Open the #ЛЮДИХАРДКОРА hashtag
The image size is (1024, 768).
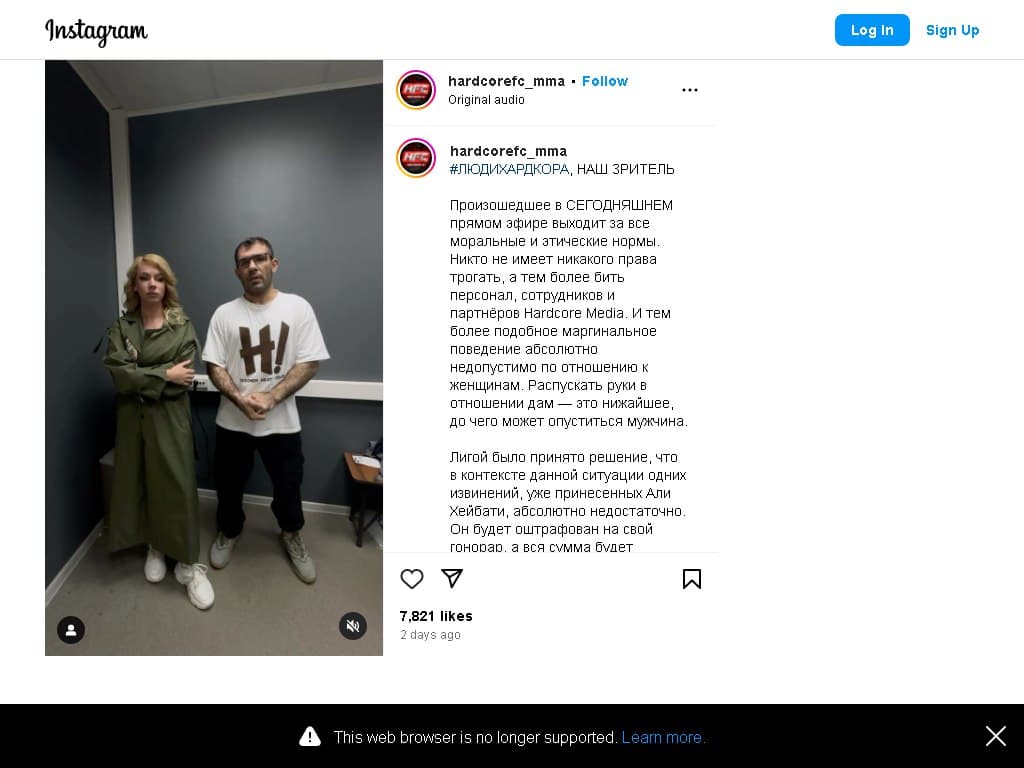click(x=509, y=169)
